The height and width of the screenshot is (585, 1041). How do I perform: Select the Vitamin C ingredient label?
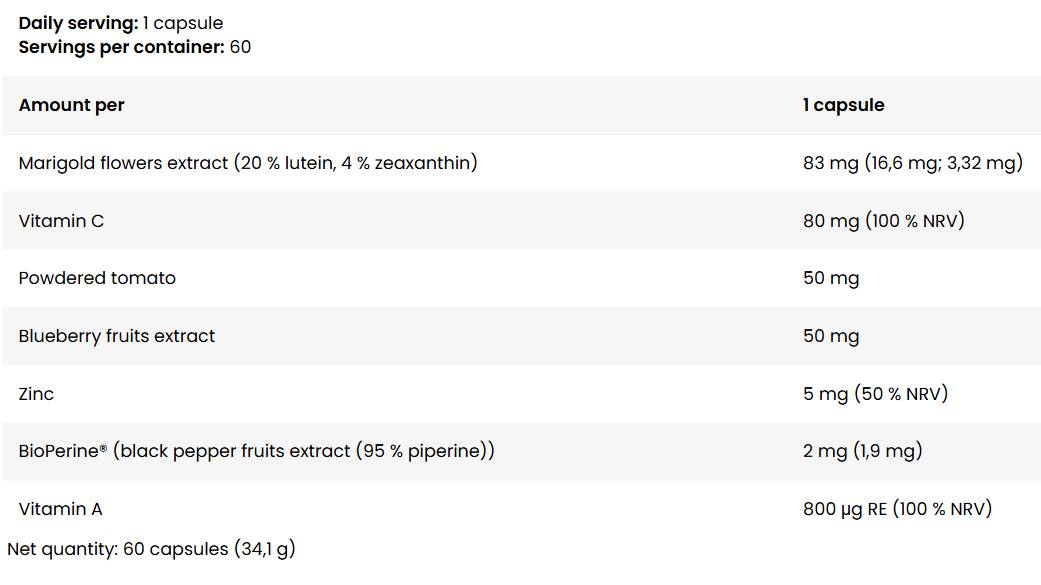point(61,221)
